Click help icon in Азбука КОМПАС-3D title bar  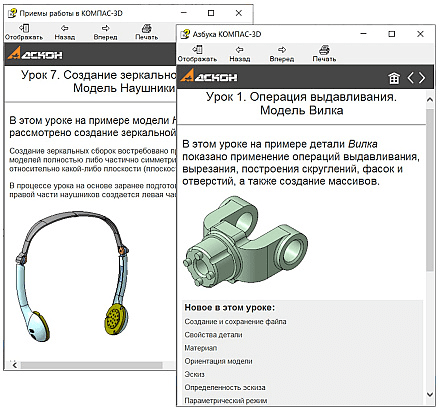tap(185, 34)
